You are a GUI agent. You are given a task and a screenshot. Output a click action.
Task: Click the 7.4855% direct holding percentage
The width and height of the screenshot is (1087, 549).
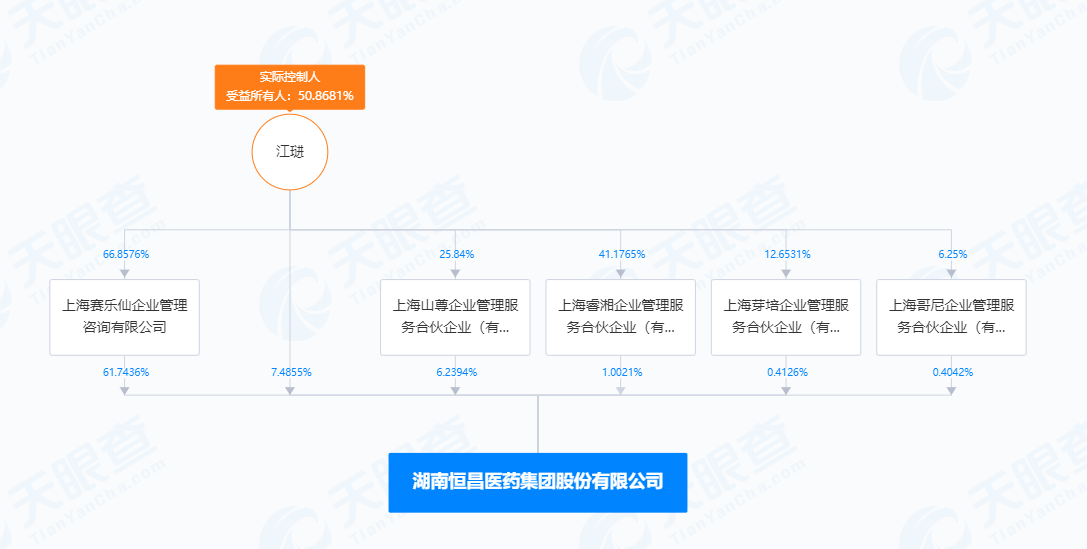coord(291,372)
